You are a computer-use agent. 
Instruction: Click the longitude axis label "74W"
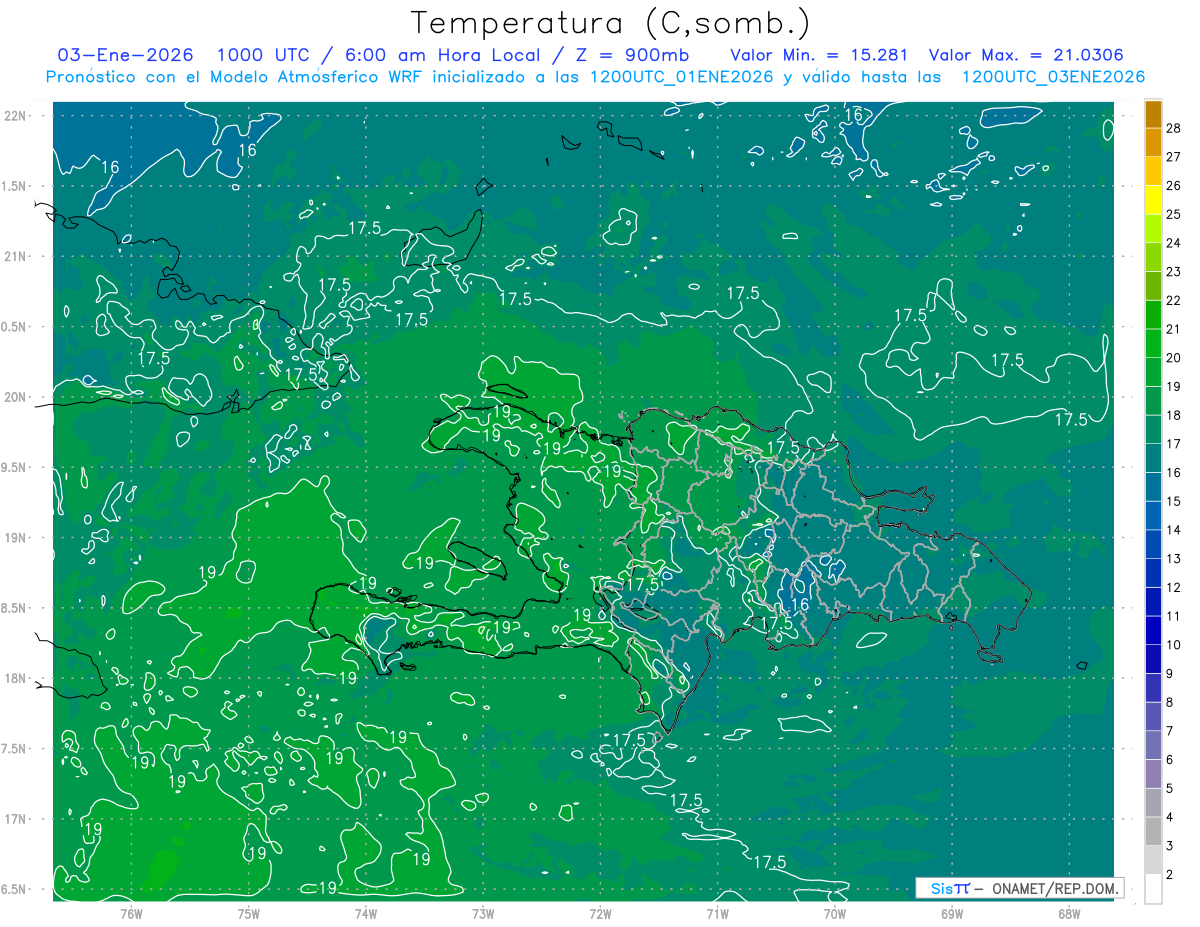366,912
